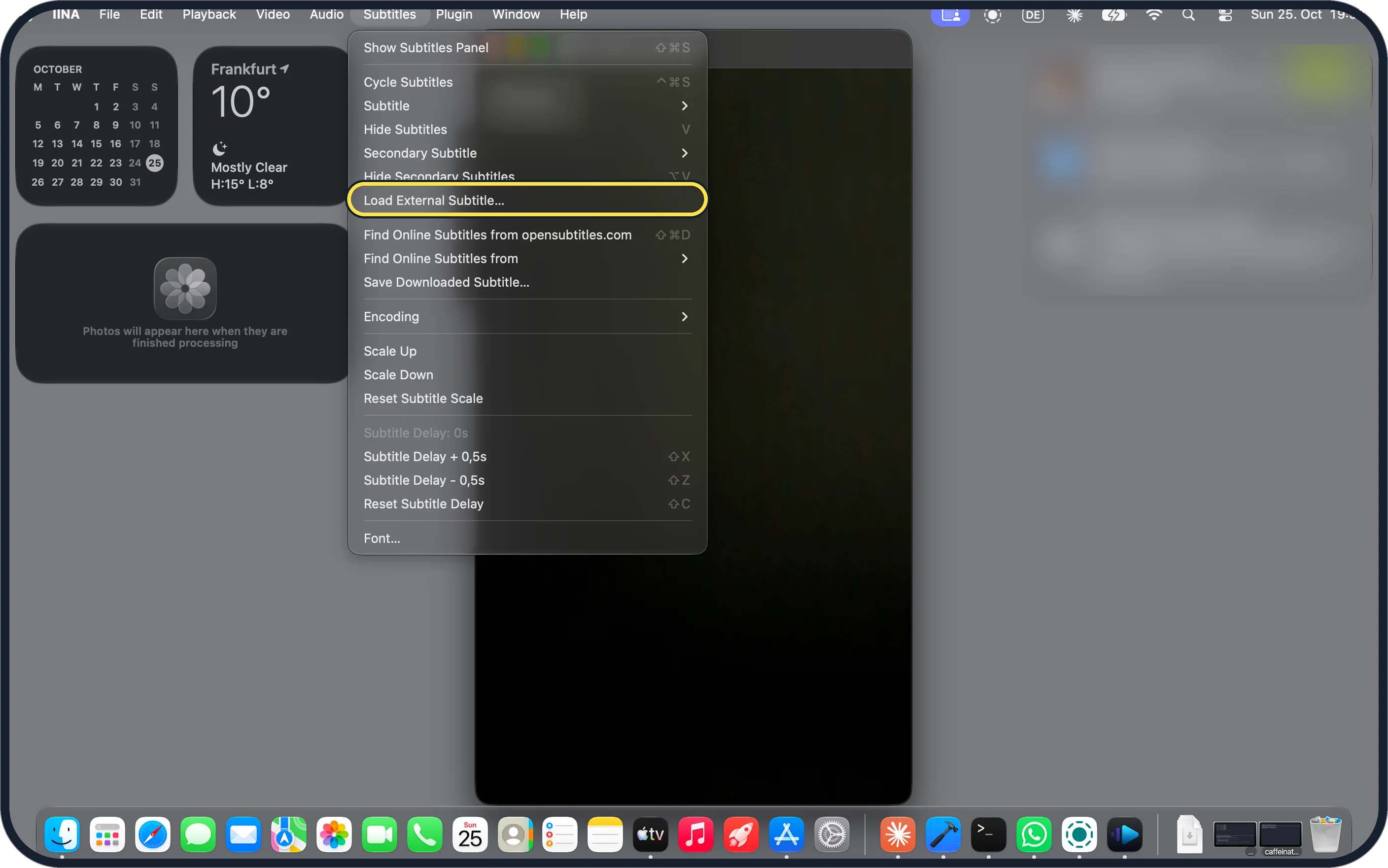Open Control Center in menu bar
The width and height of the screenshot is (1388, 868).
coord(1225,15)
